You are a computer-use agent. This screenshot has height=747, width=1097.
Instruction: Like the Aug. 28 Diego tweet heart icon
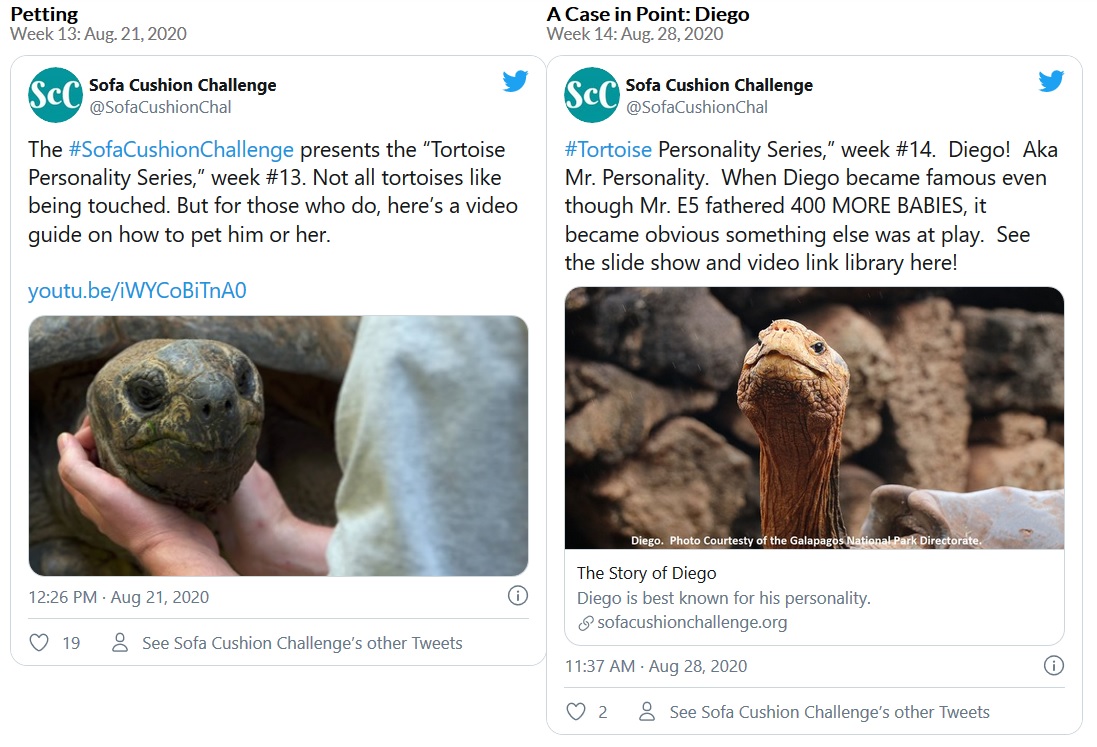click(x=576, y=712)
